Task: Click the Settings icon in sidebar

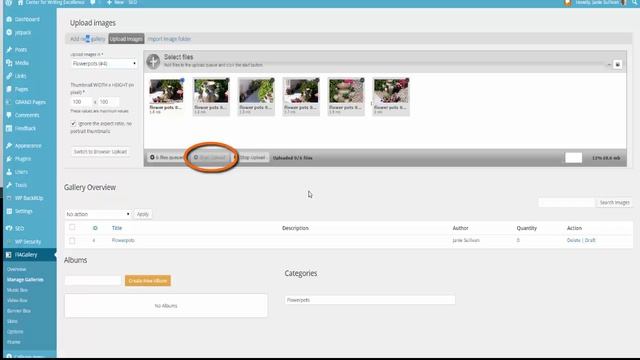Action: click(x=9, y=211)
